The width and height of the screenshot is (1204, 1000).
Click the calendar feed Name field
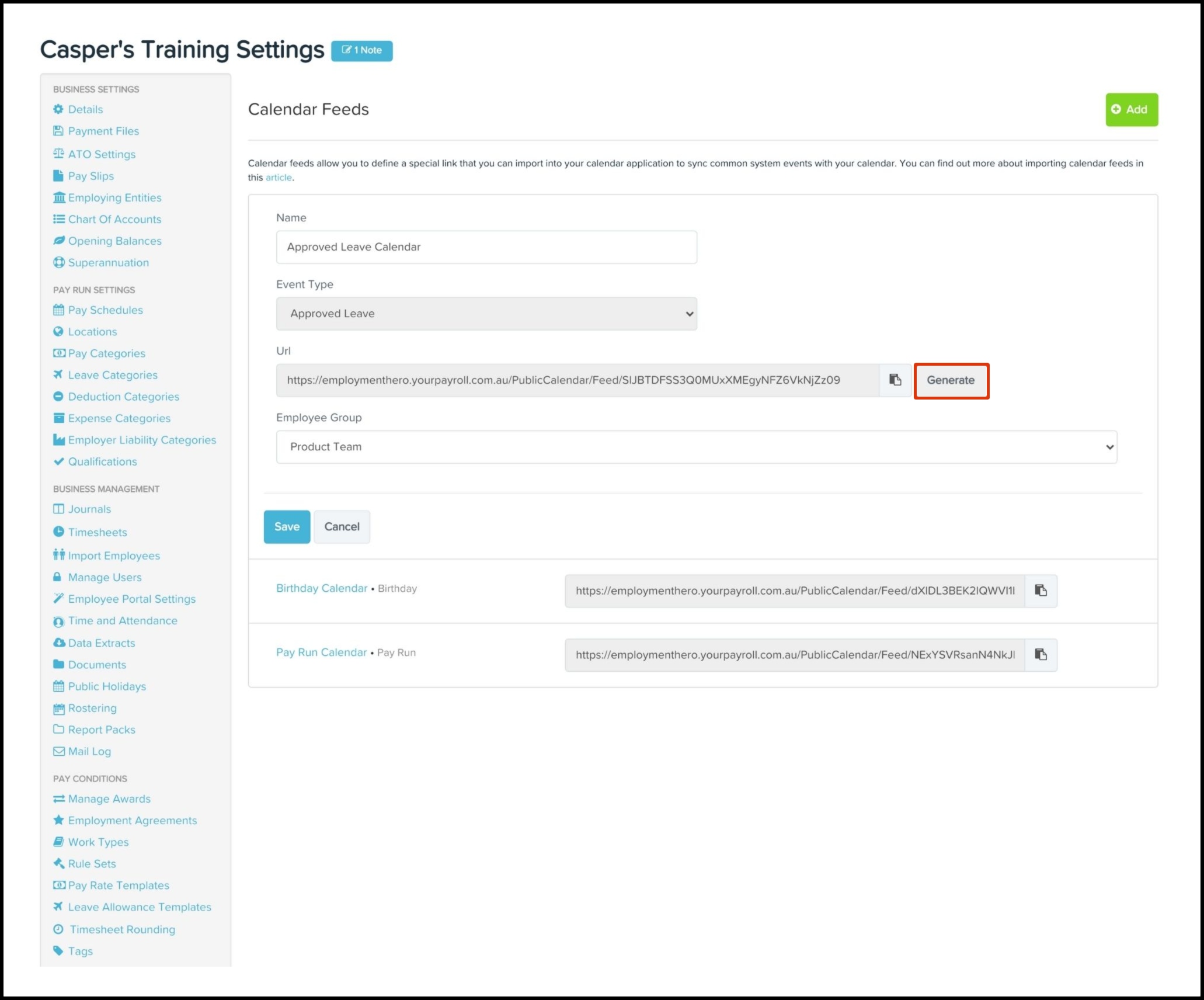pyautogui.click(x=486, y=247)
